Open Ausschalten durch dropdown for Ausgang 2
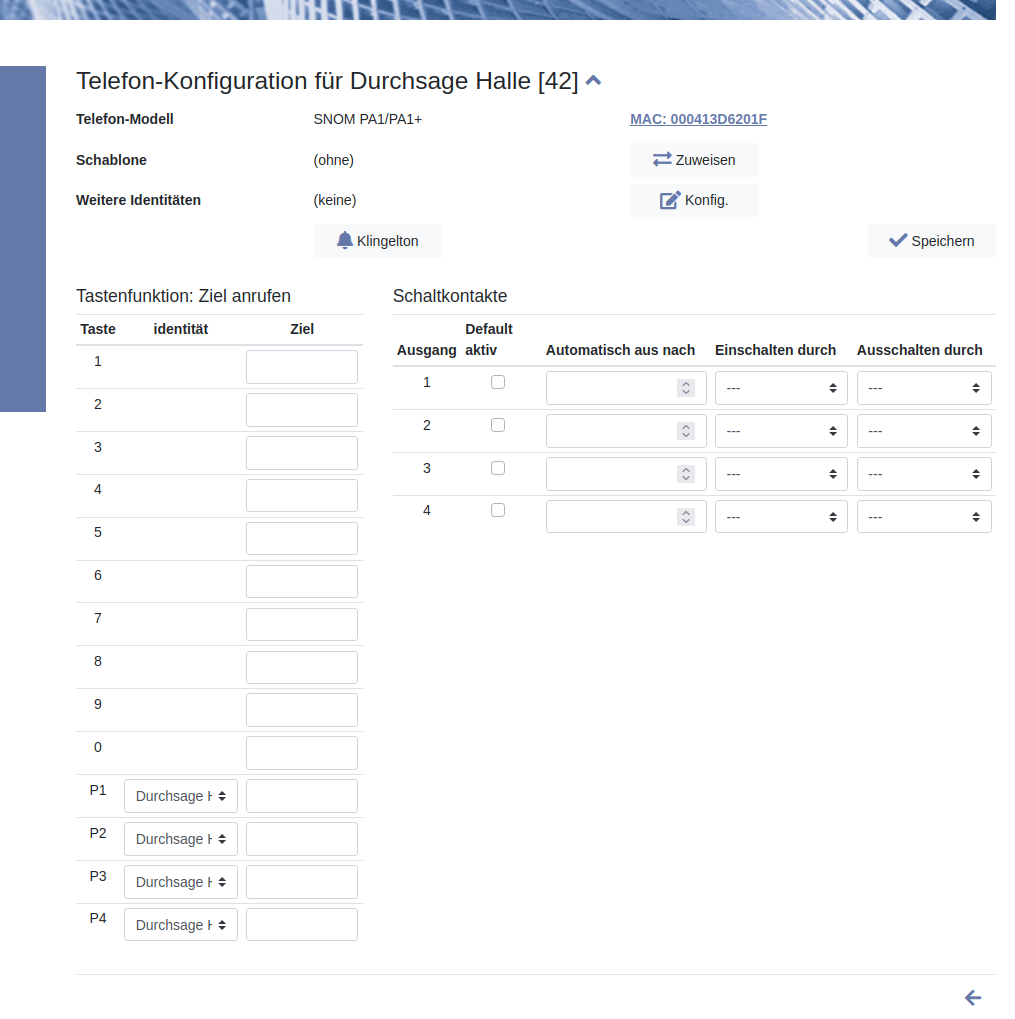 [x=924, y=431]
